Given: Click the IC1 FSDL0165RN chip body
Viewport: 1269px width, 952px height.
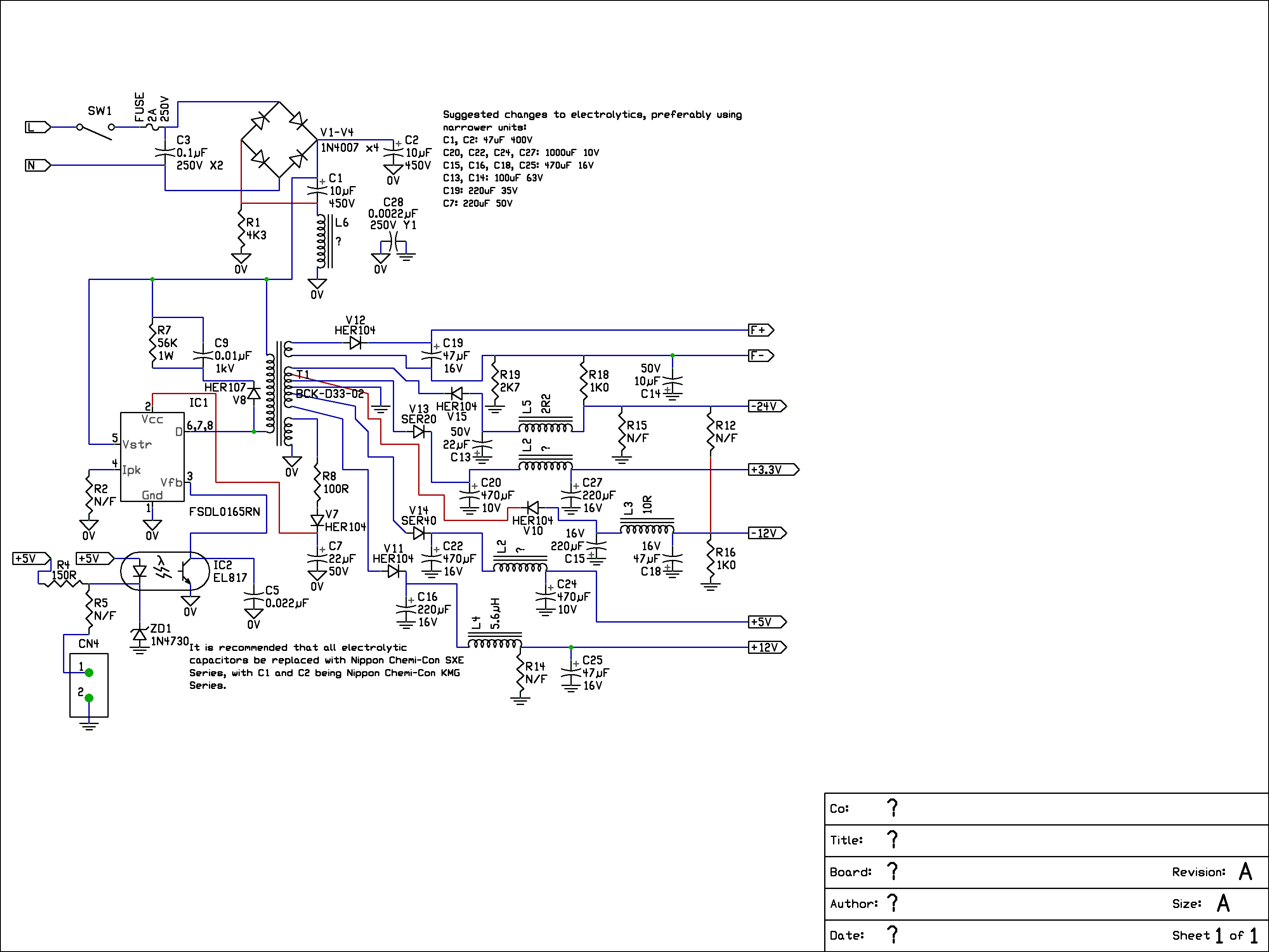Looking at the screenshot, I should (x=152, y=457).
